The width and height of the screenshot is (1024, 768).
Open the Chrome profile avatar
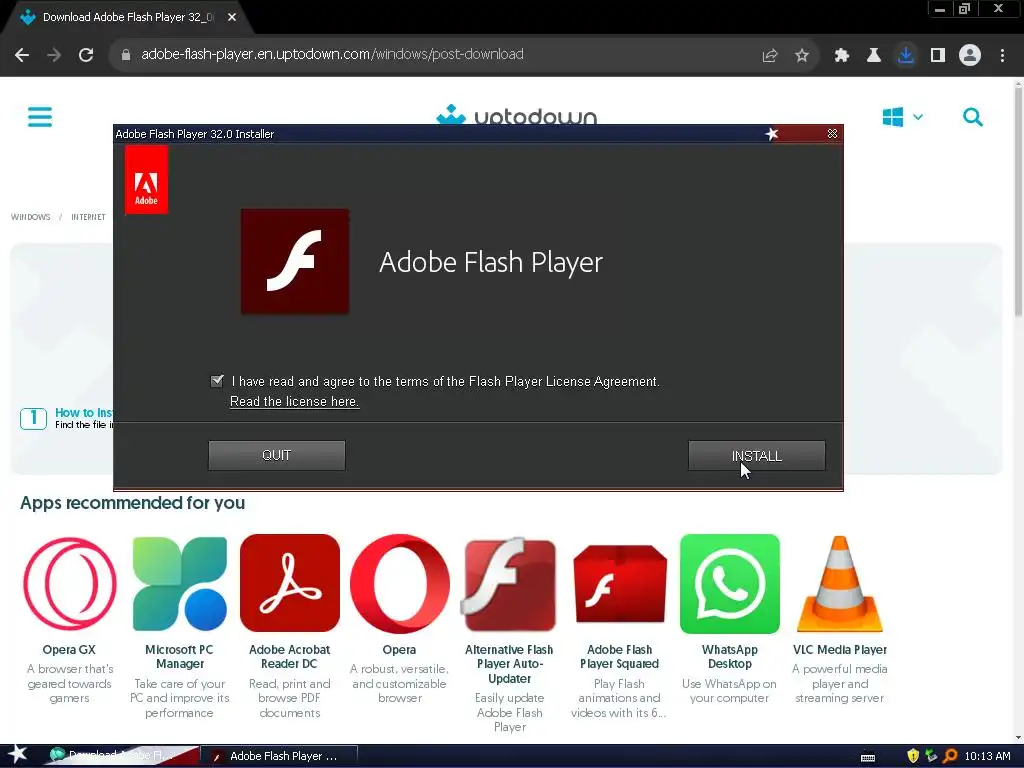pos(970,55)
